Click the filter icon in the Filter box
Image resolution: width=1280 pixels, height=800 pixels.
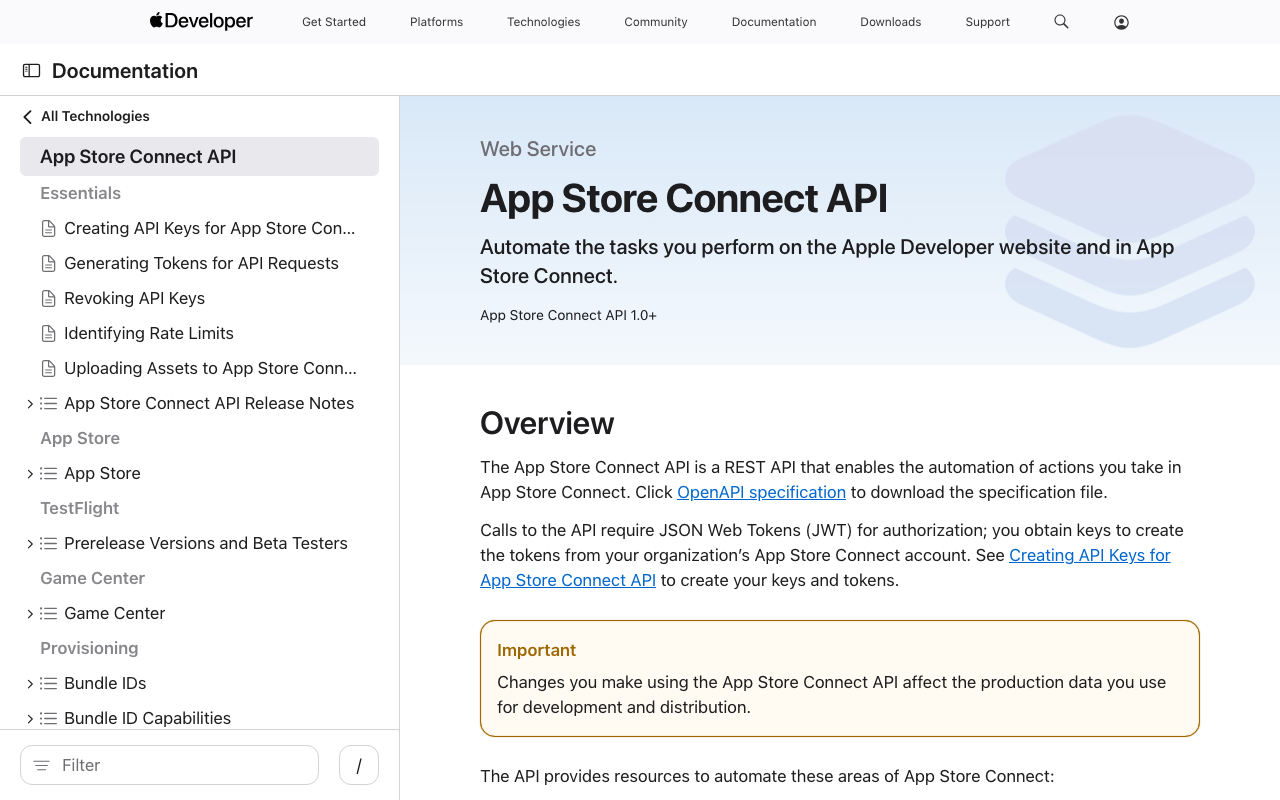[x=40, y=764]
